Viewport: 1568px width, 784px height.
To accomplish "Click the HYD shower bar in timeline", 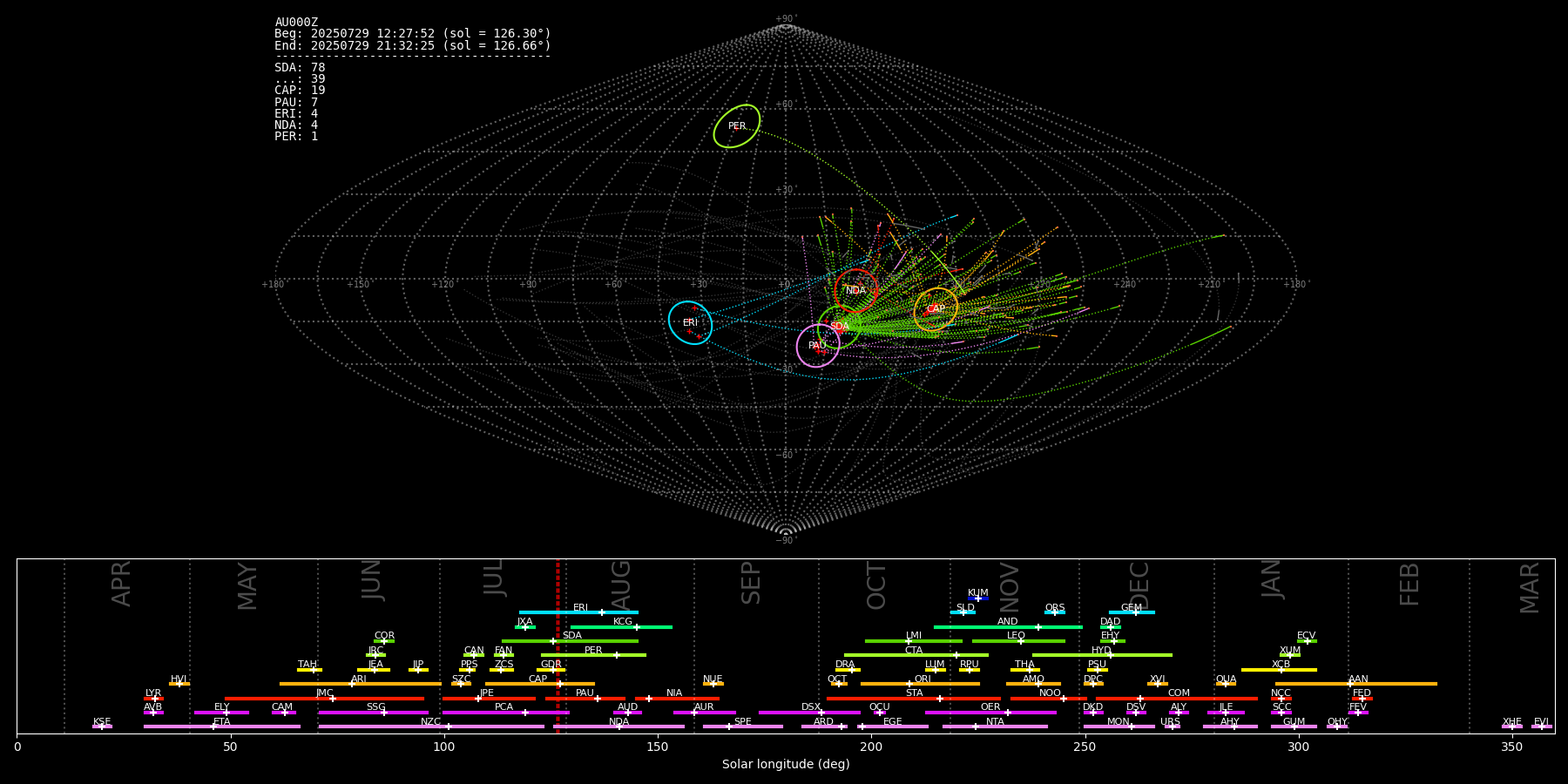I will pos(1102,655).
